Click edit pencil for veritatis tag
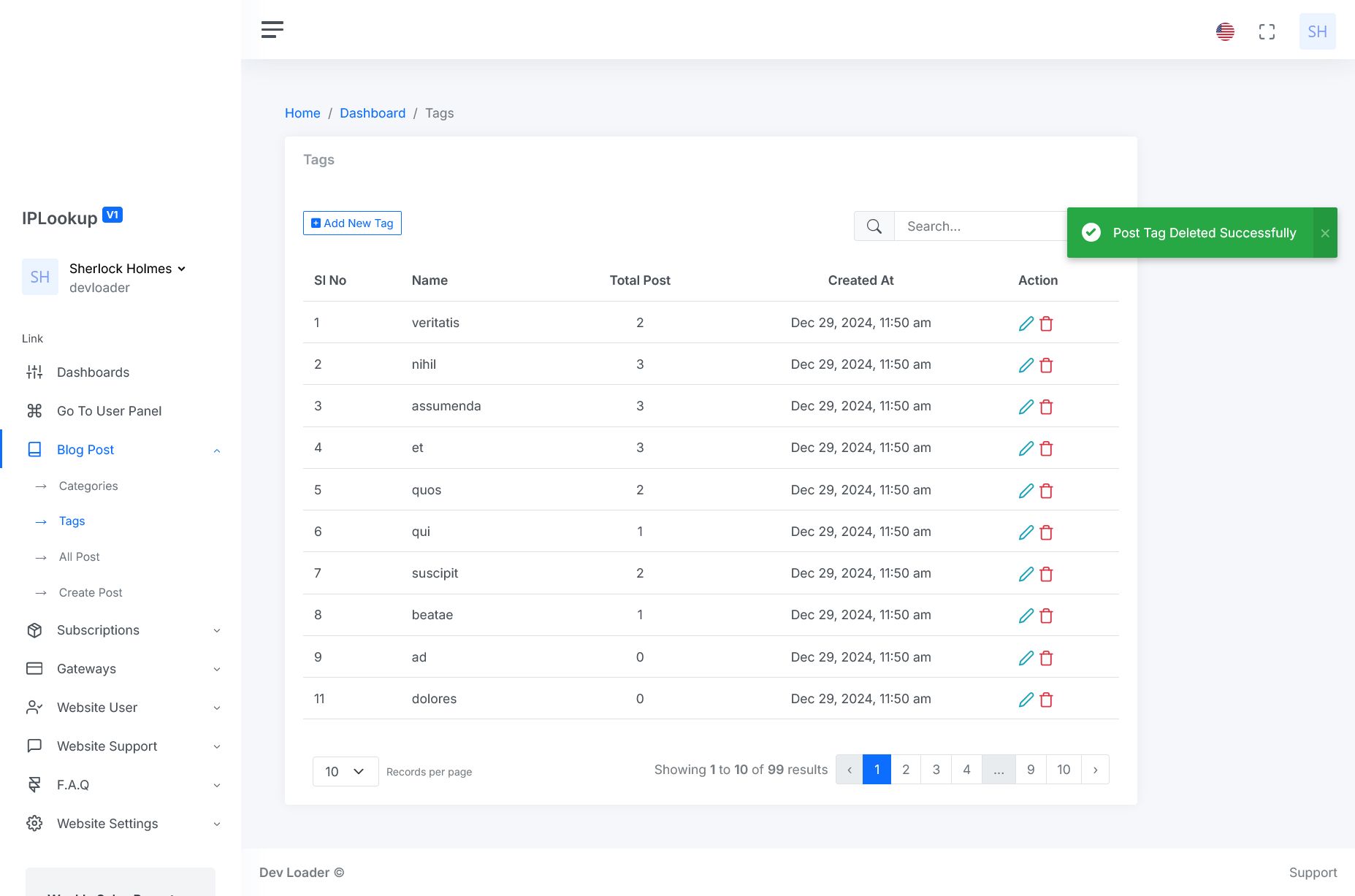 (x=1026, y=323)
